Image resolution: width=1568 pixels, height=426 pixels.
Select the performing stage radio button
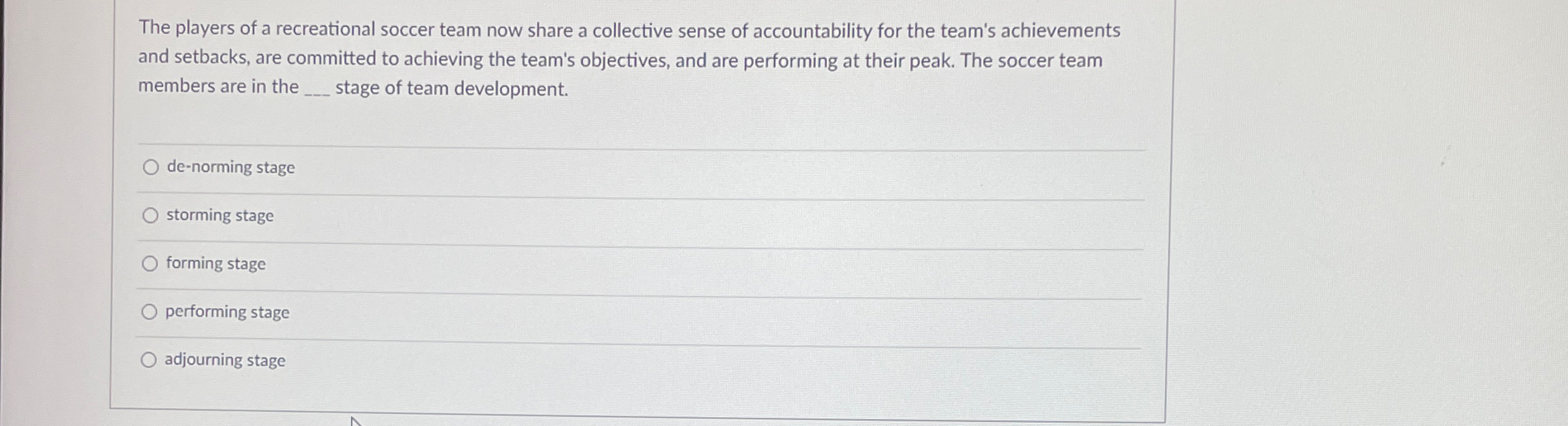[150, 311]
